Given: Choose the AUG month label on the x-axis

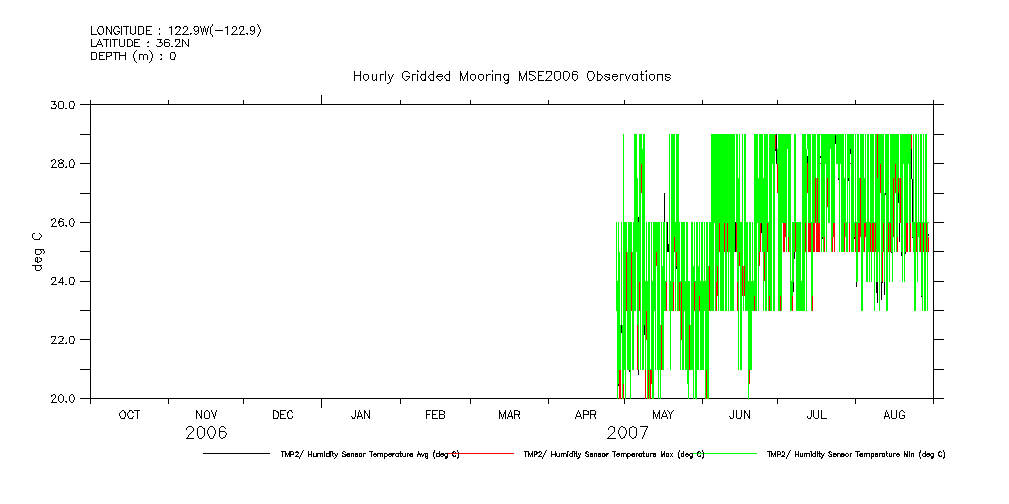Looking at the screenshot, I should click(x=894, y=415).
